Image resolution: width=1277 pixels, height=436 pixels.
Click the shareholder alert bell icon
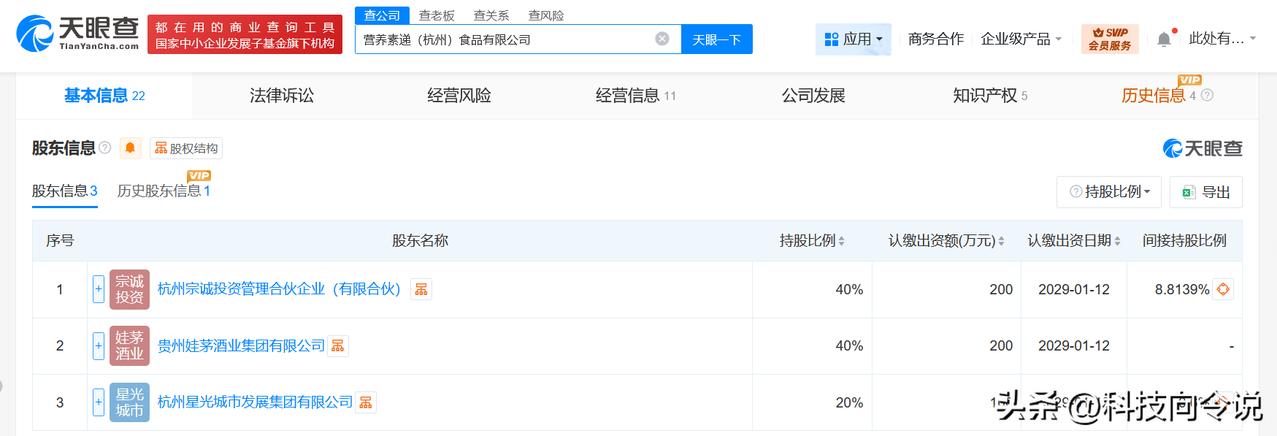click(x=131, y=148)
